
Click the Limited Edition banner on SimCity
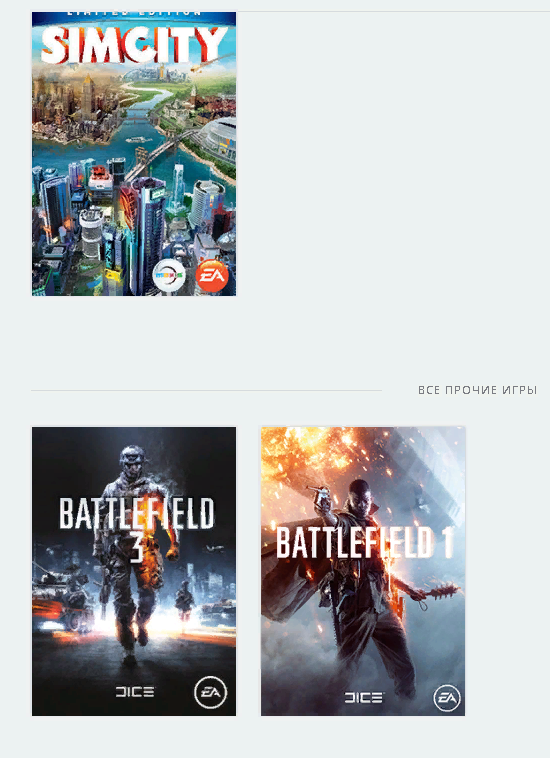134,14
